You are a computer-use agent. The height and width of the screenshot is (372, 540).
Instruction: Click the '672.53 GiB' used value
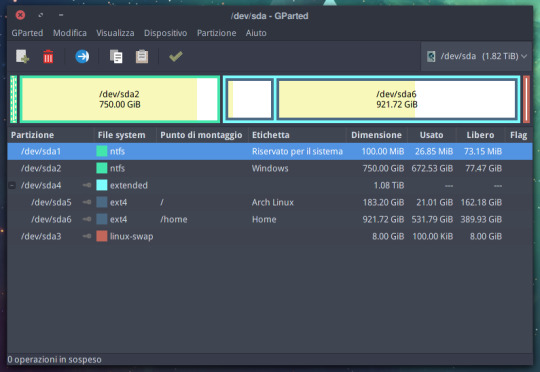tap(432, 168)
